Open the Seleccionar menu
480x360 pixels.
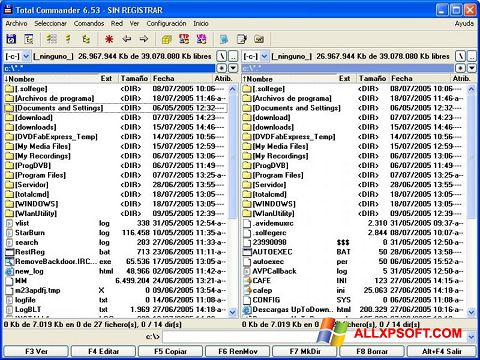point(50,23)
